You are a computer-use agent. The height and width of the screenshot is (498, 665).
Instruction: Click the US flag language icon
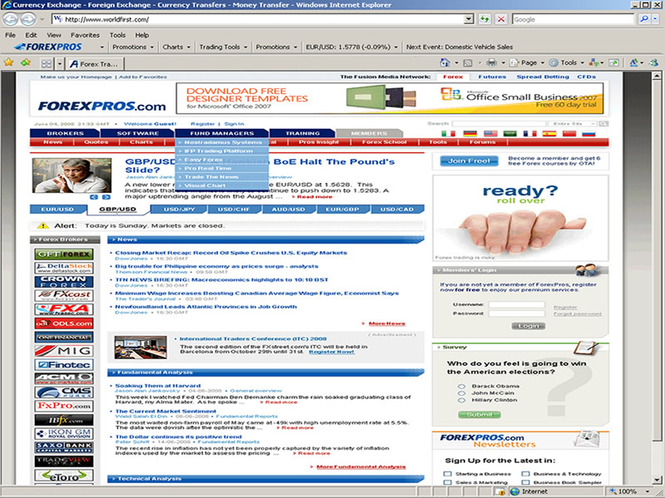pos(490,134)
